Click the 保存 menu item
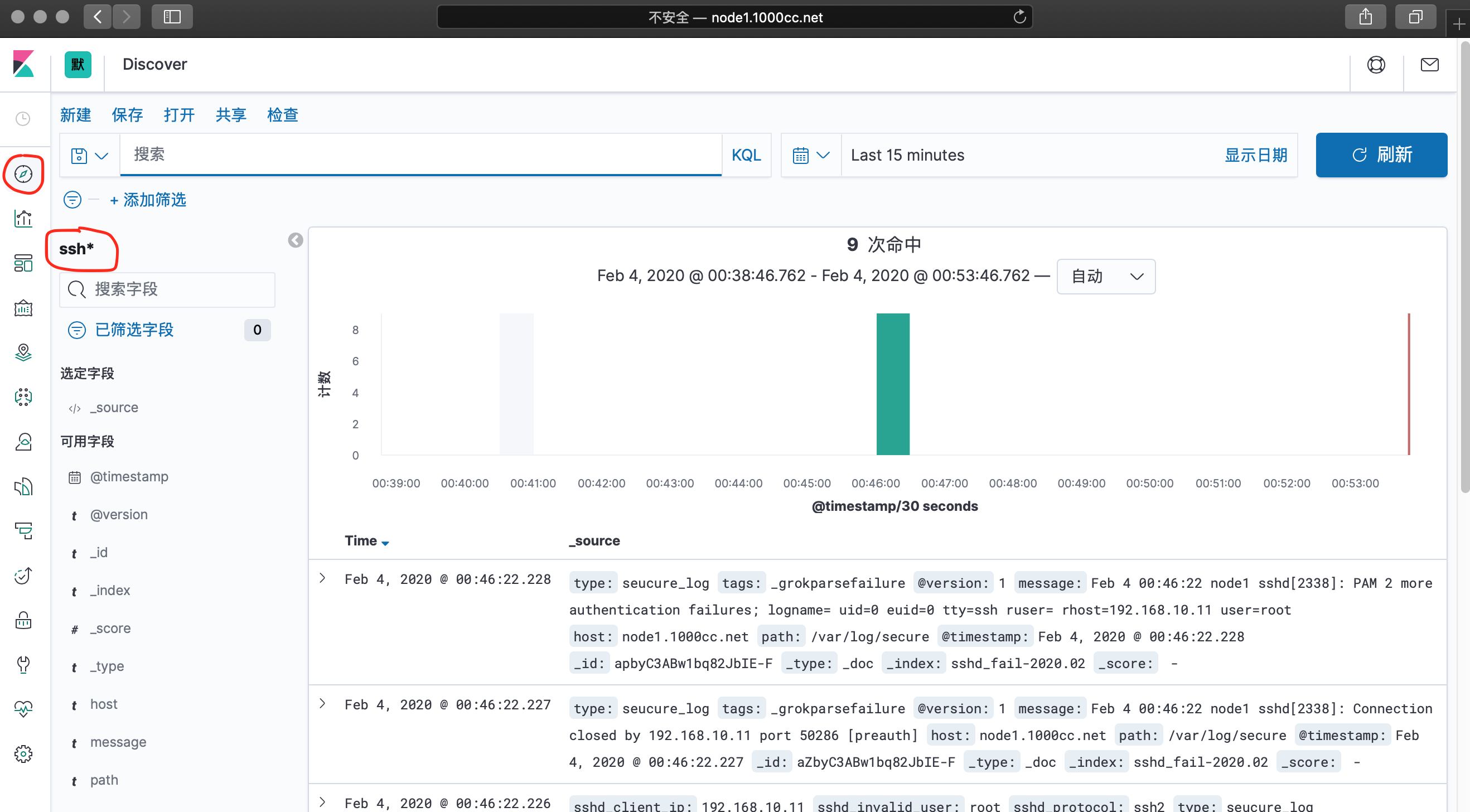The height and width of the screenshot is (812, 1470). coord(127,115)
